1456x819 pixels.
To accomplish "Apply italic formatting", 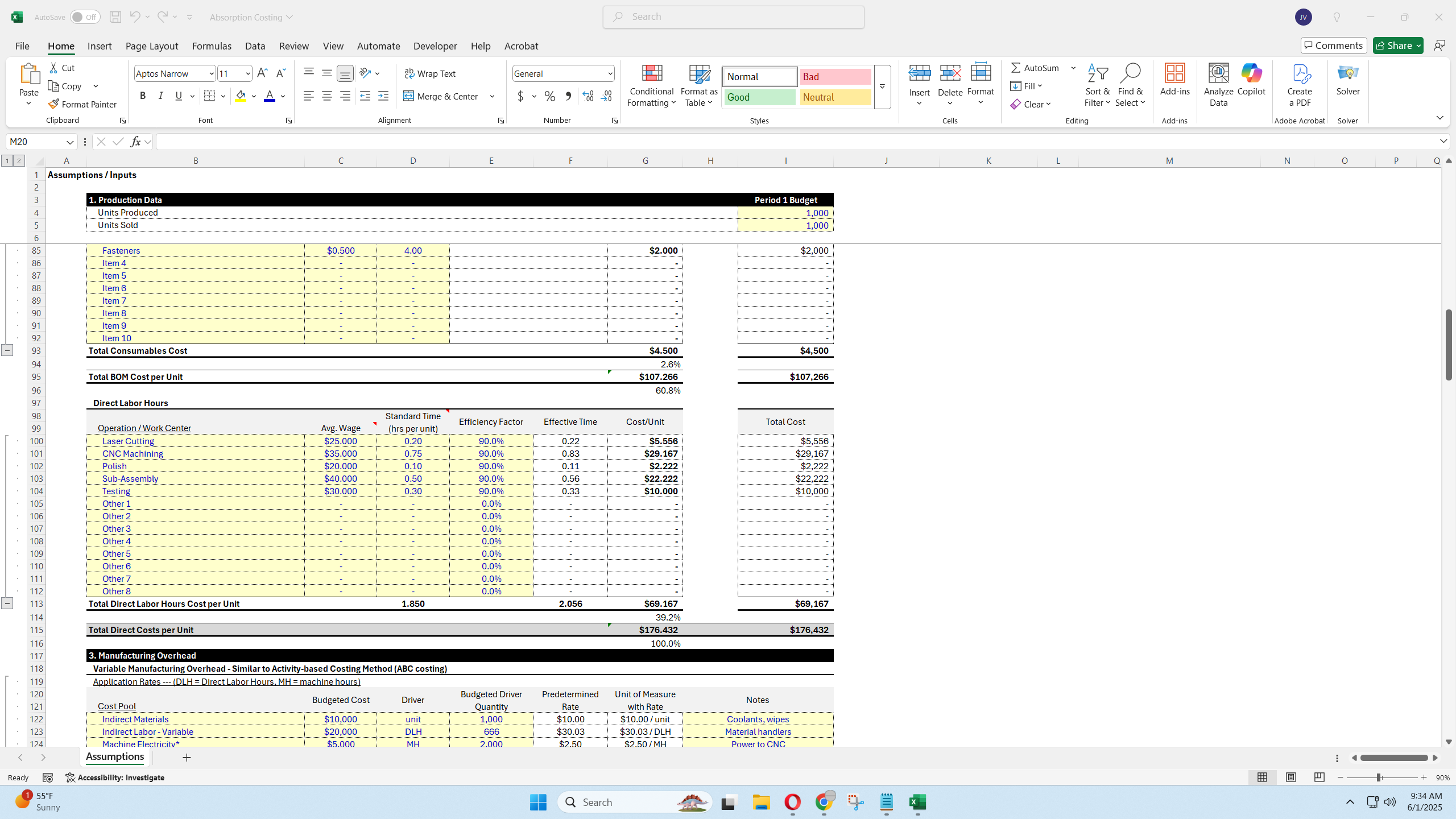I will [160, 96].
